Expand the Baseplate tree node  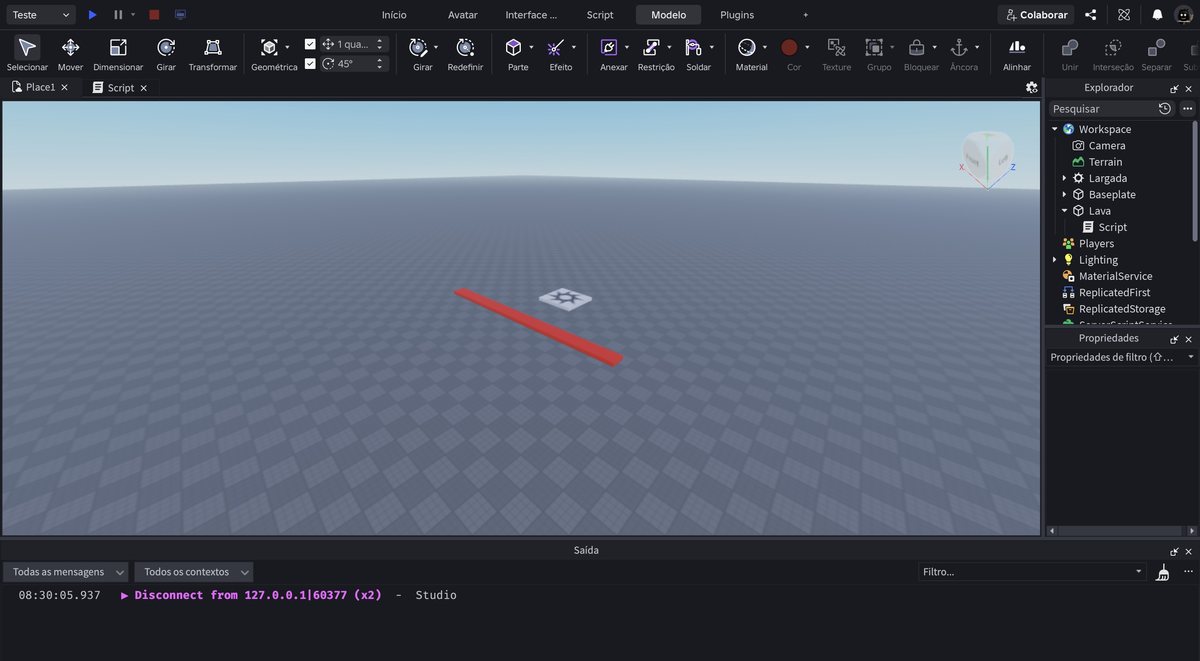[1064, 194]
